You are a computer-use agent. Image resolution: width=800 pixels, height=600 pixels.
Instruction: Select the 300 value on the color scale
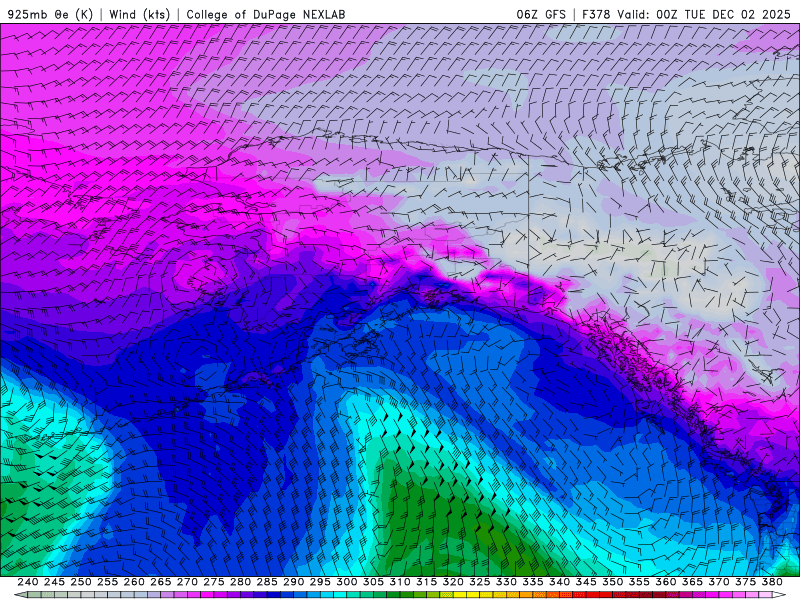pos(346,582)
